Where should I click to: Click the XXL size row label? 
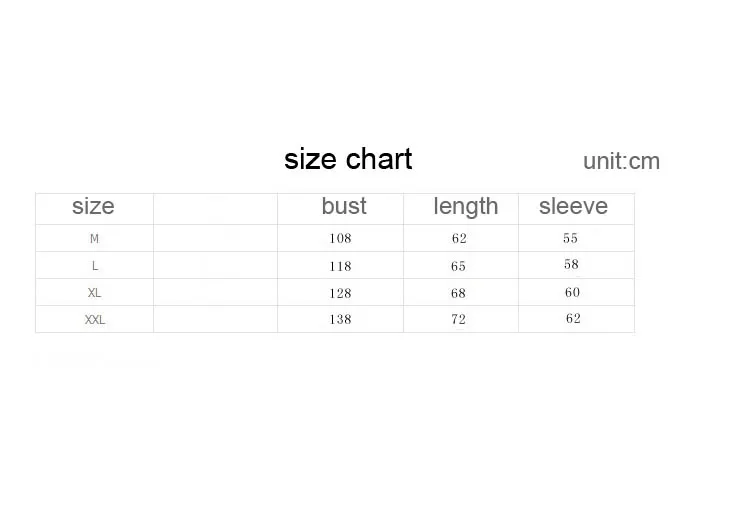tap(95, 319)
